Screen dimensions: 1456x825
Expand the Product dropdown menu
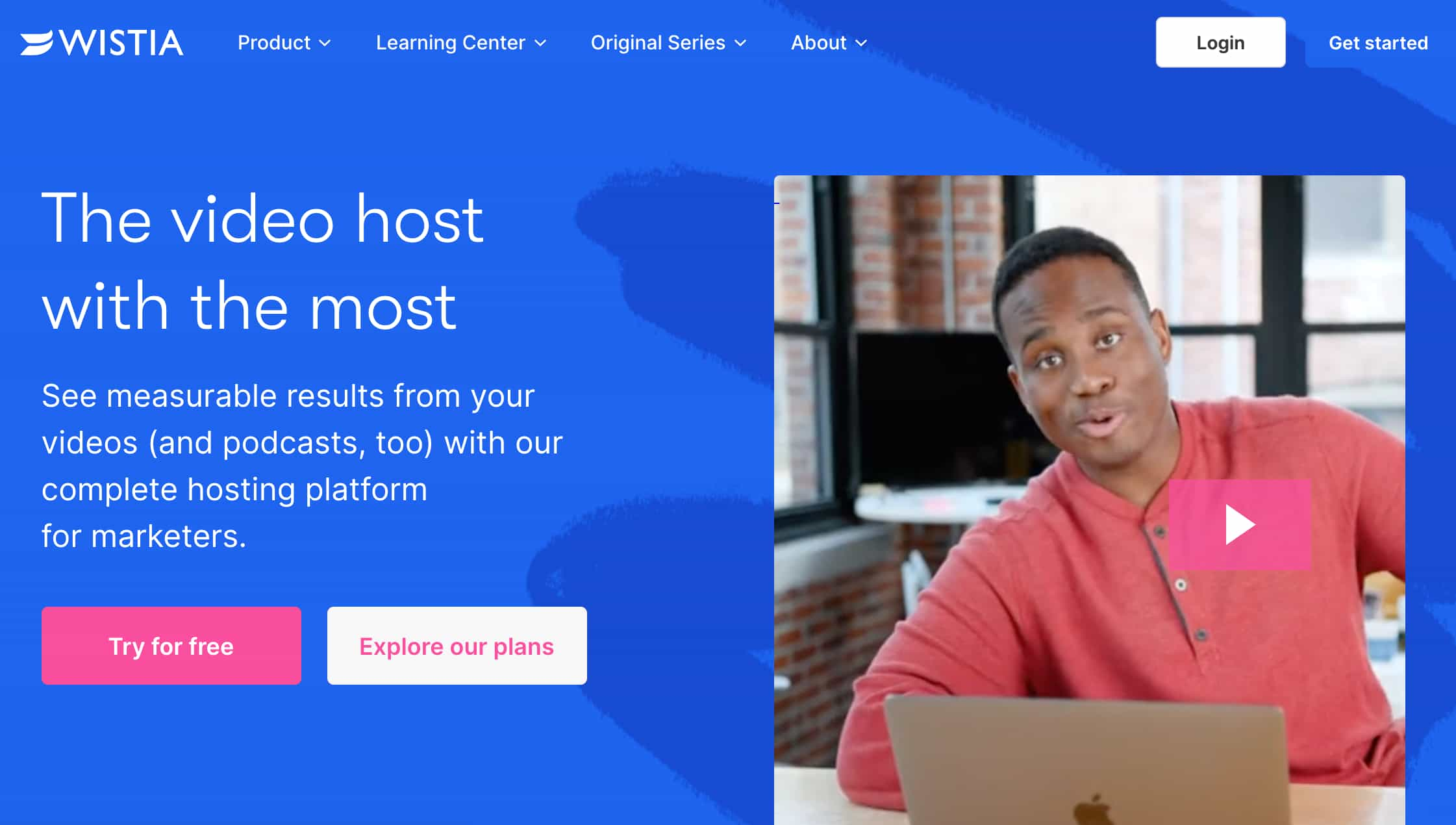[x=284, y=42]
